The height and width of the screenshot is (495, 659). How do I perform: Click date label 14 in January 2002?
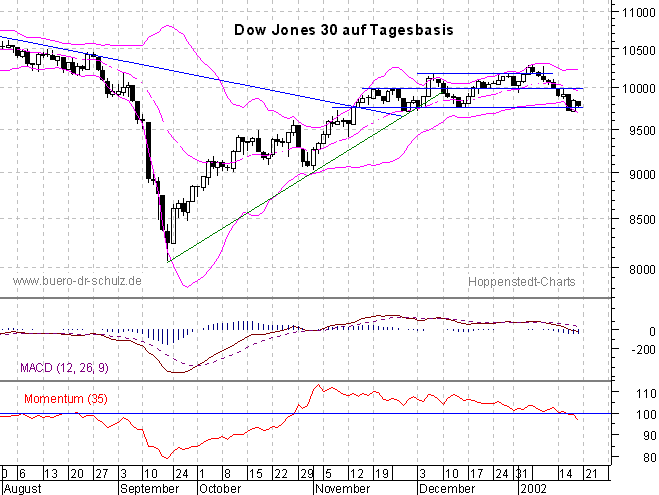coord(566,474)
